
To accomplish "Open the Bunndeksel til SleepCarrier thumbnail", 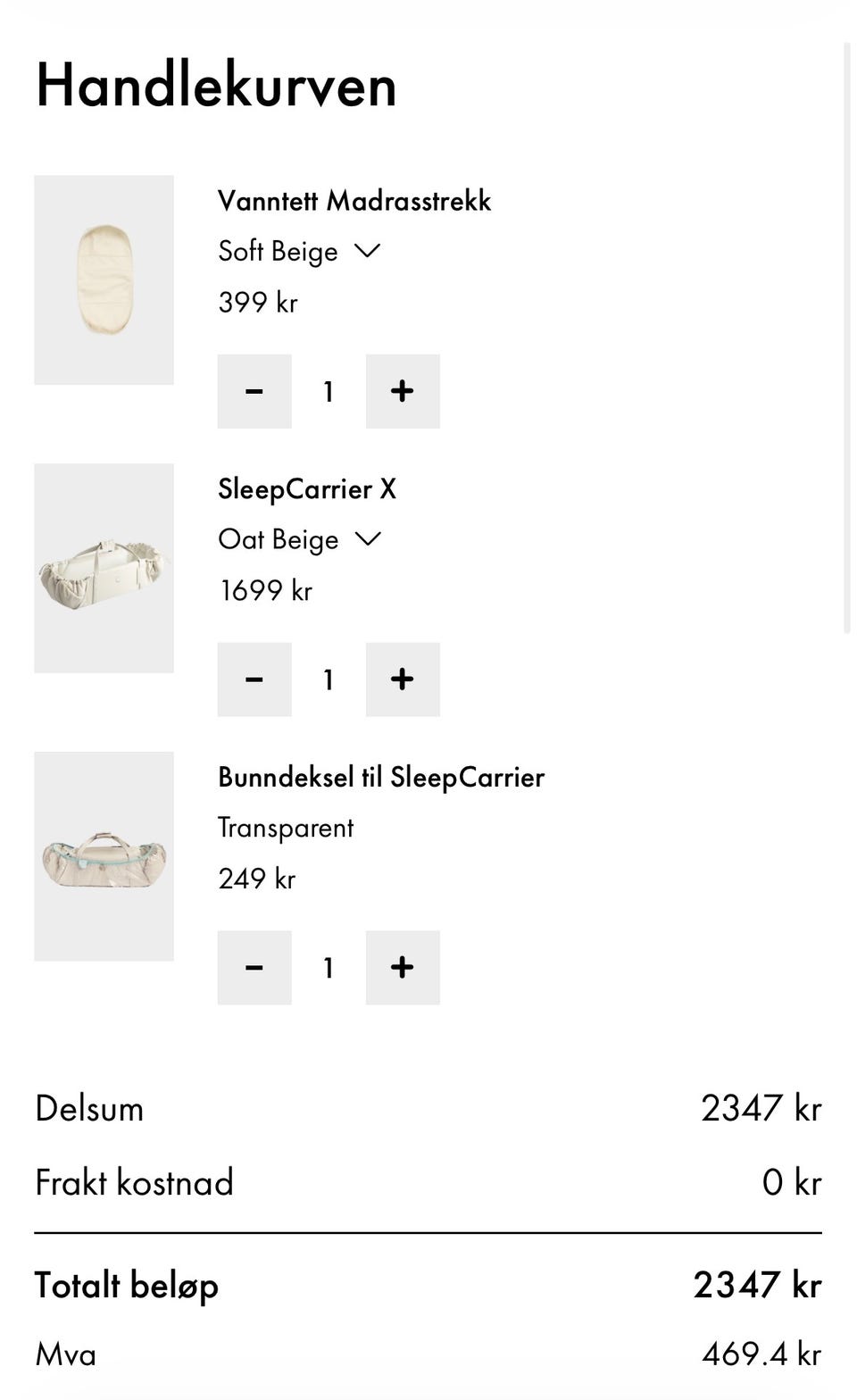I will (104, 856).
